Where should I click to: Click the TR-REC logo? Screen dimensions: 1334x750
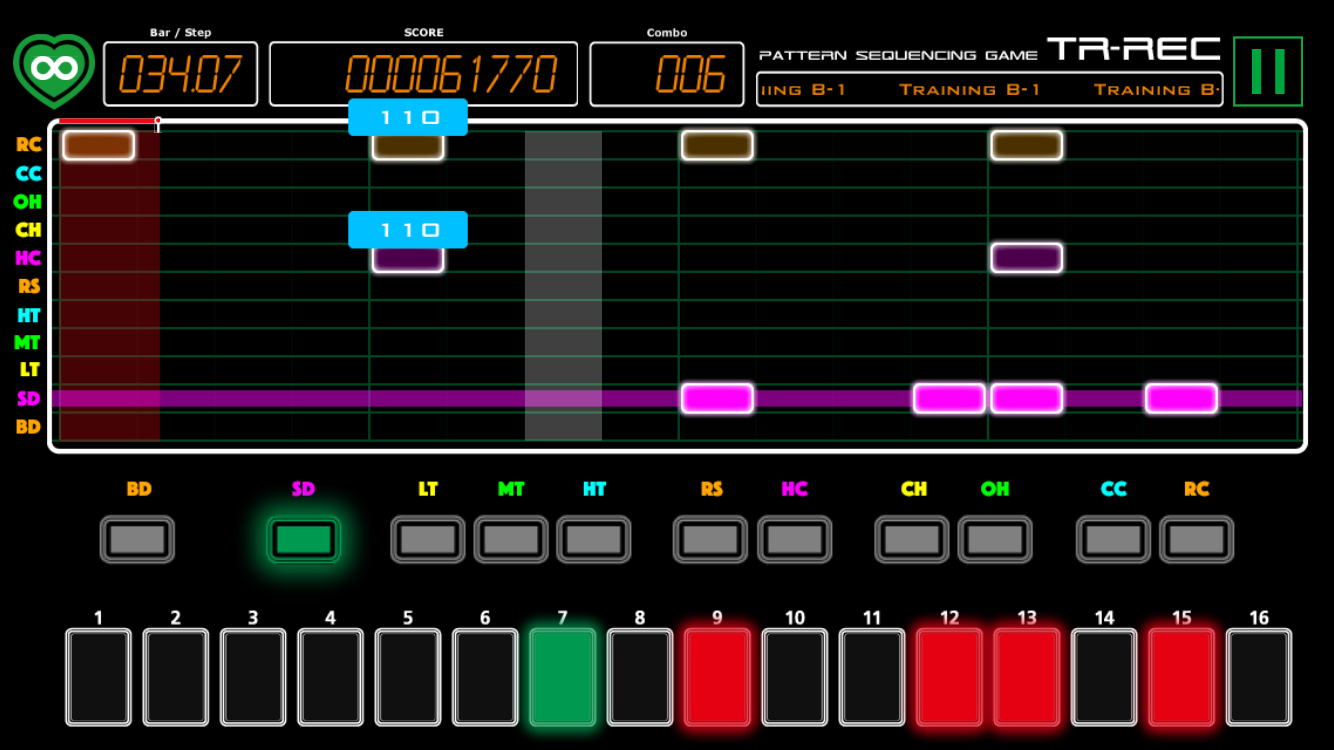coord(1134,48)
